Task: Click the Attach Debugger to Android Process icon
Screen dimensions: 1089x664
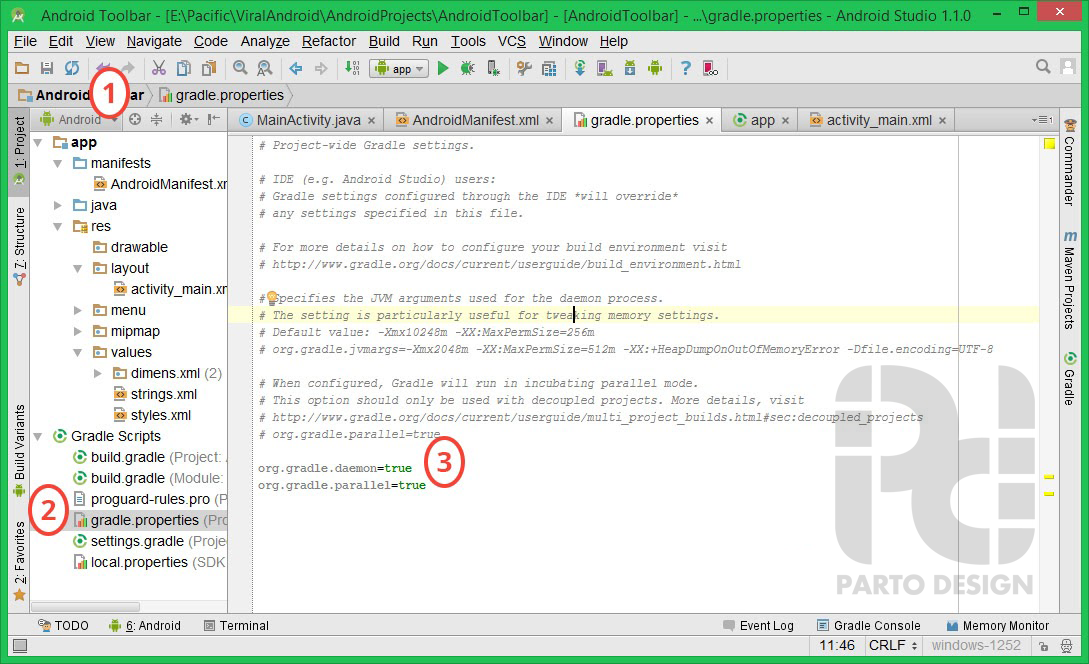Action: [x=493, y=68]
